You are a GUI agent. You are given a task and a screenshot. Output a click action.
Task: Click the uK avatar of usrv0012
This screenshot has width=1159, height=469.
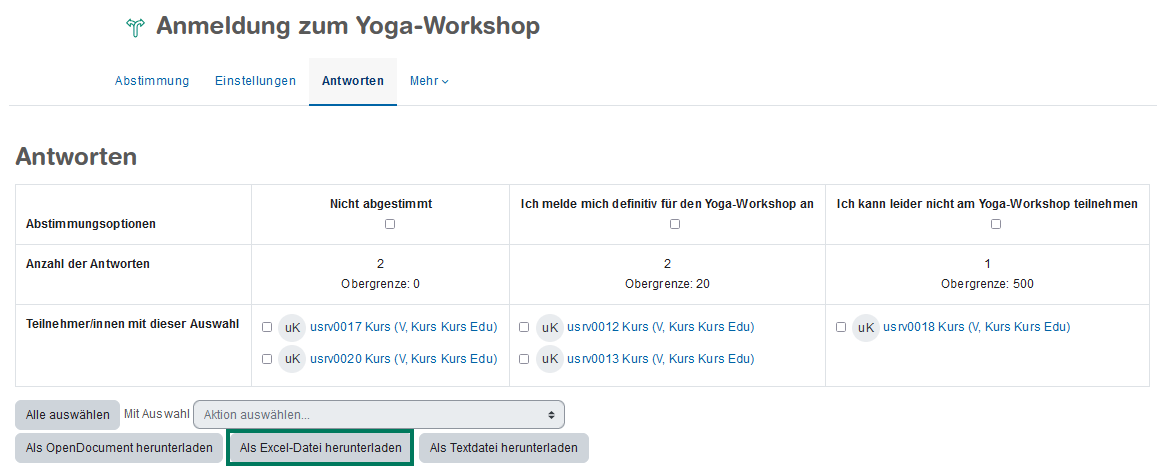click(x=549, y=327)
